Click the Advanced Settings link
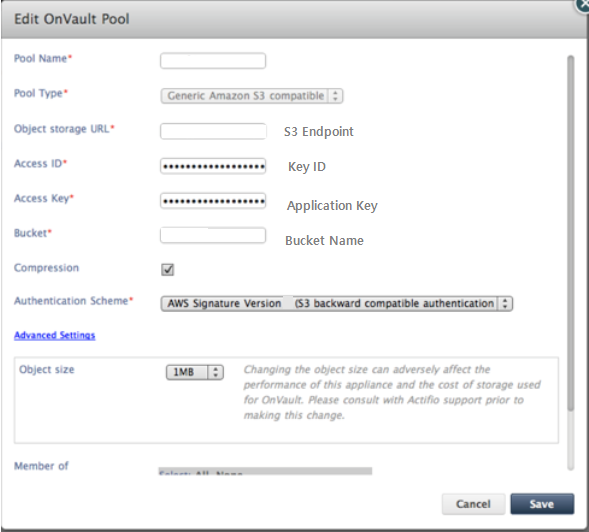The width and height of the screenshot is (589, 532). pos(55,335)
